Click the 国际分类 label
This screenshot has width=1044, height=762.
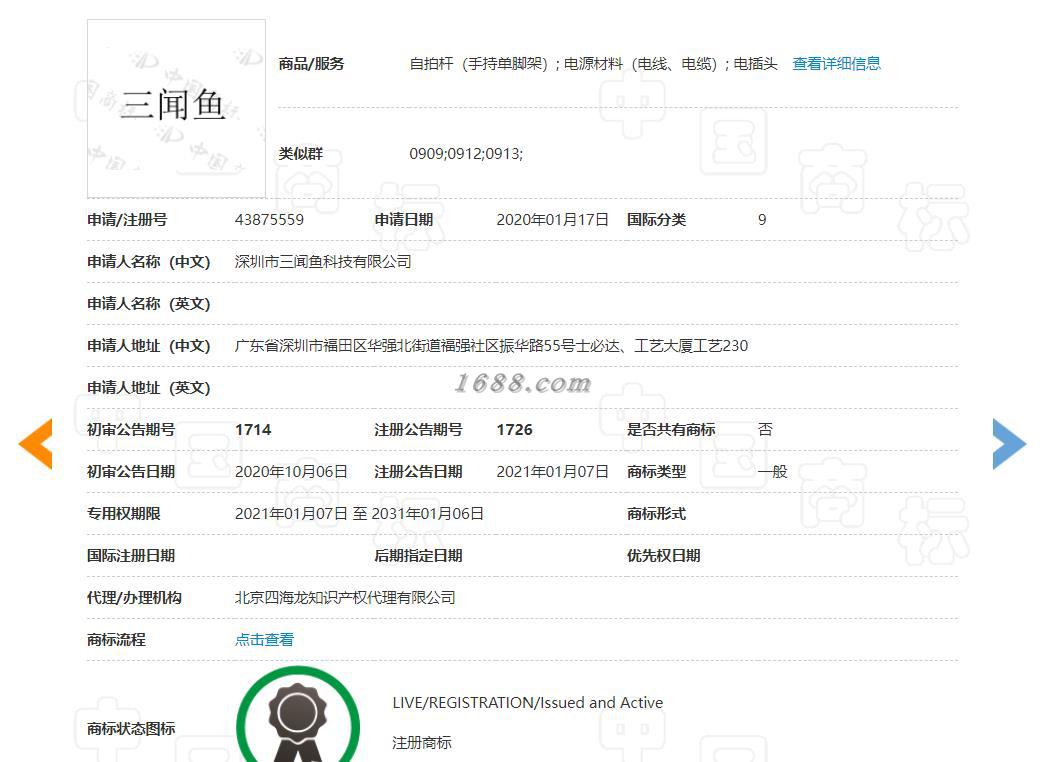656,220
